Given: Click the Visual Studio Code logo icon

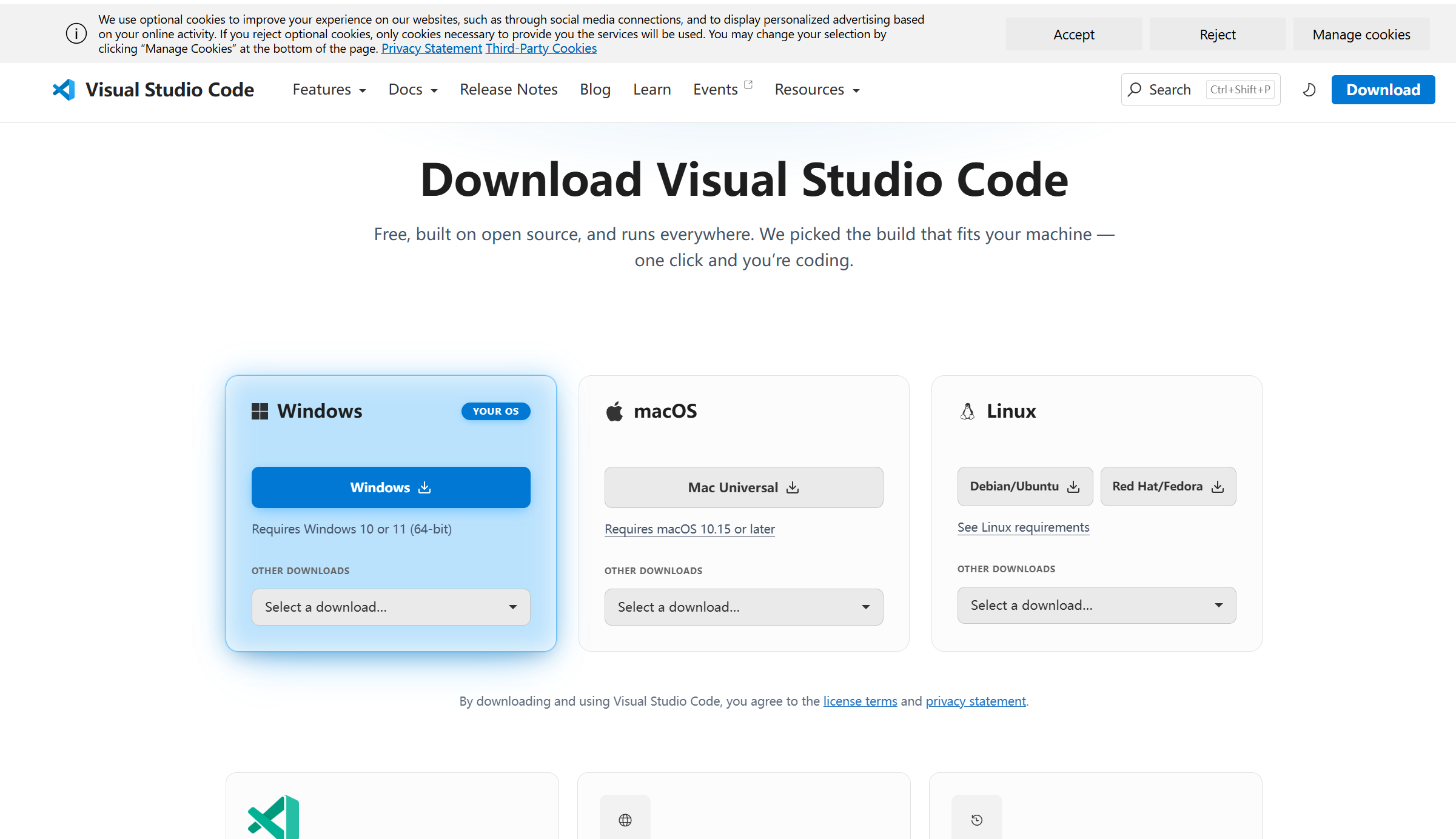Looking at the screenshot, I should pos(64,90).
